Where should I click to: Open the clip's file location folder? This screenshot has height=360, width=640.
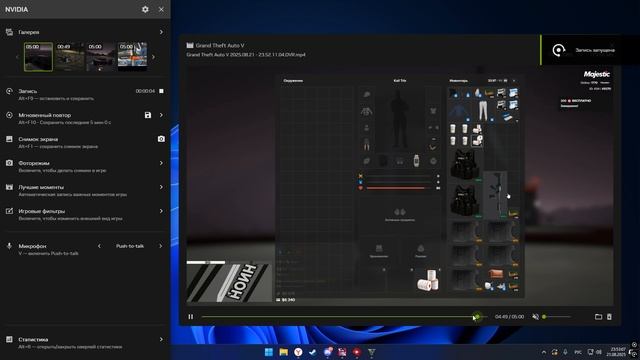point(598,317)
